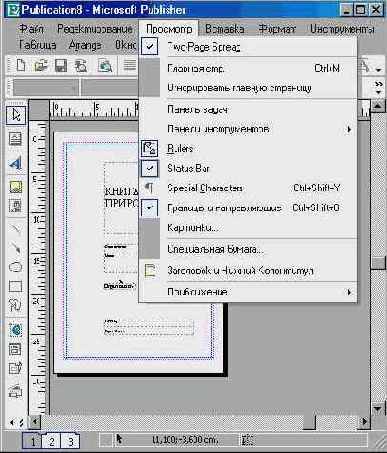387x453 pixels.
Task: Go to page 1 tab
Action: (33, 441)
